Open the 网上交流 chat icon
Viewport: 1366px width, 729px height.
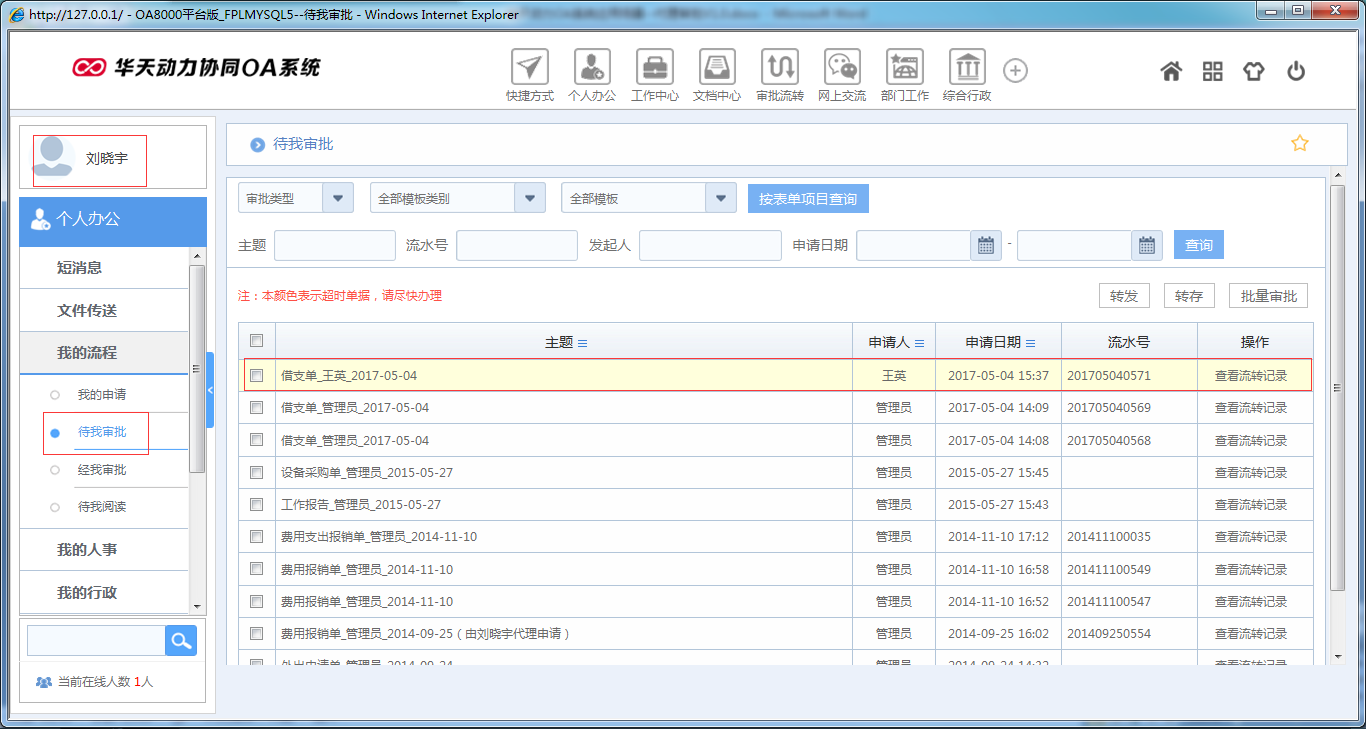pos(841,68)
